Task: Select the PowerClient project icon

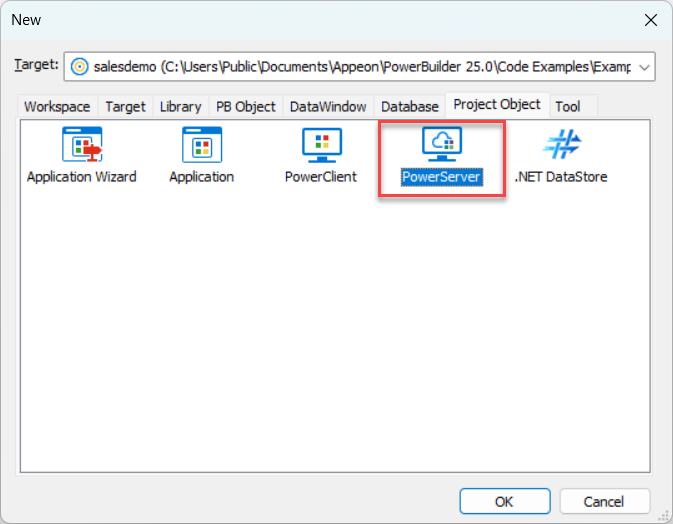Action: [x=321, y=146]
